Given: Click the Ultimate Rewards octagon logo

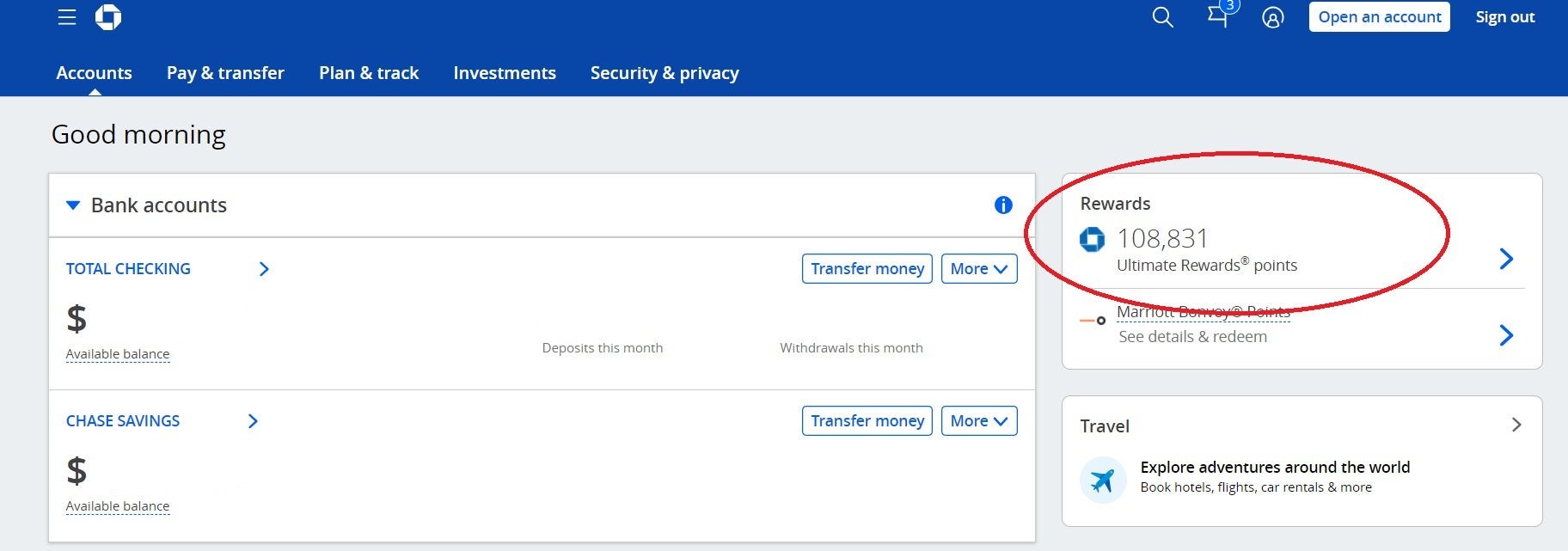Looking at the screenshot, I should [x=1092, y=239].
